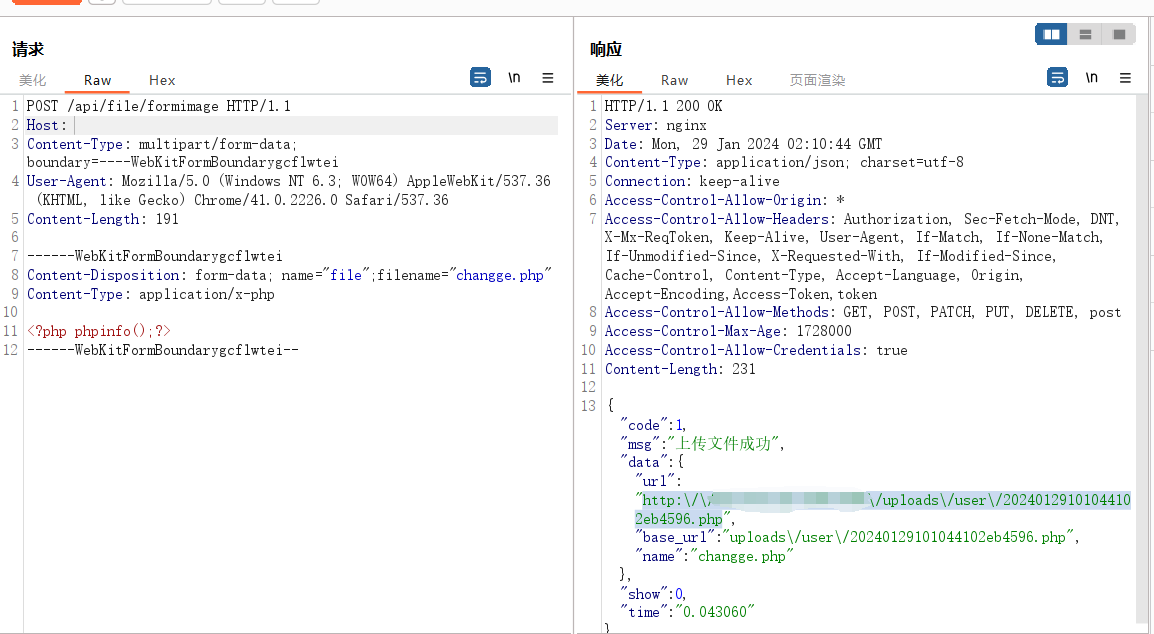Switch request view to 美化 tab
The width and height of the screenshot is (1154, 634).
point(32,80)
